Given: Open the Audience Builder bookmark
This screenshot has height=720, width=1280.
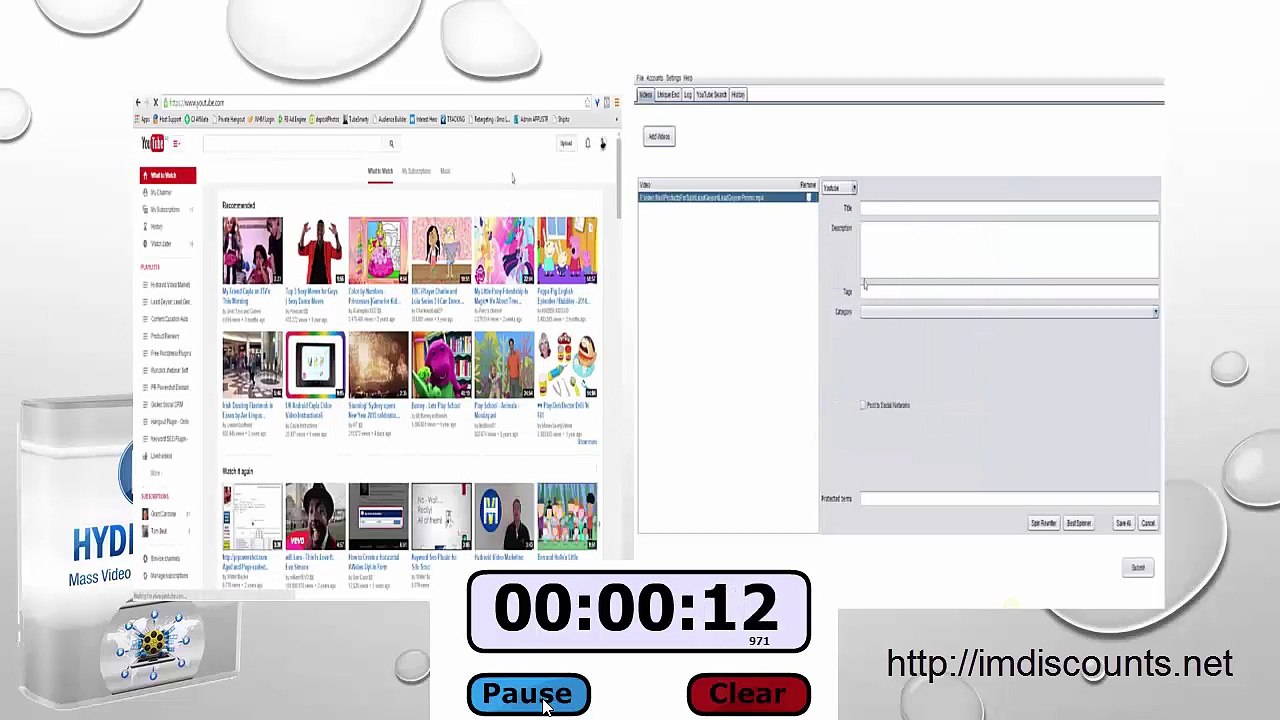Looking at the screenshot, I should click(390, 120).
